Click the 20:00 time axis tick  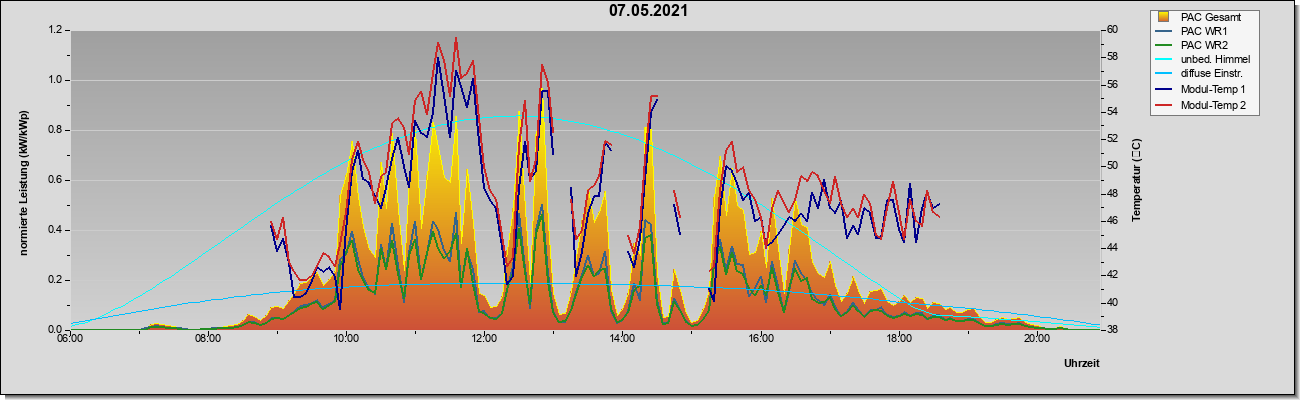[x=1038, y=338]
